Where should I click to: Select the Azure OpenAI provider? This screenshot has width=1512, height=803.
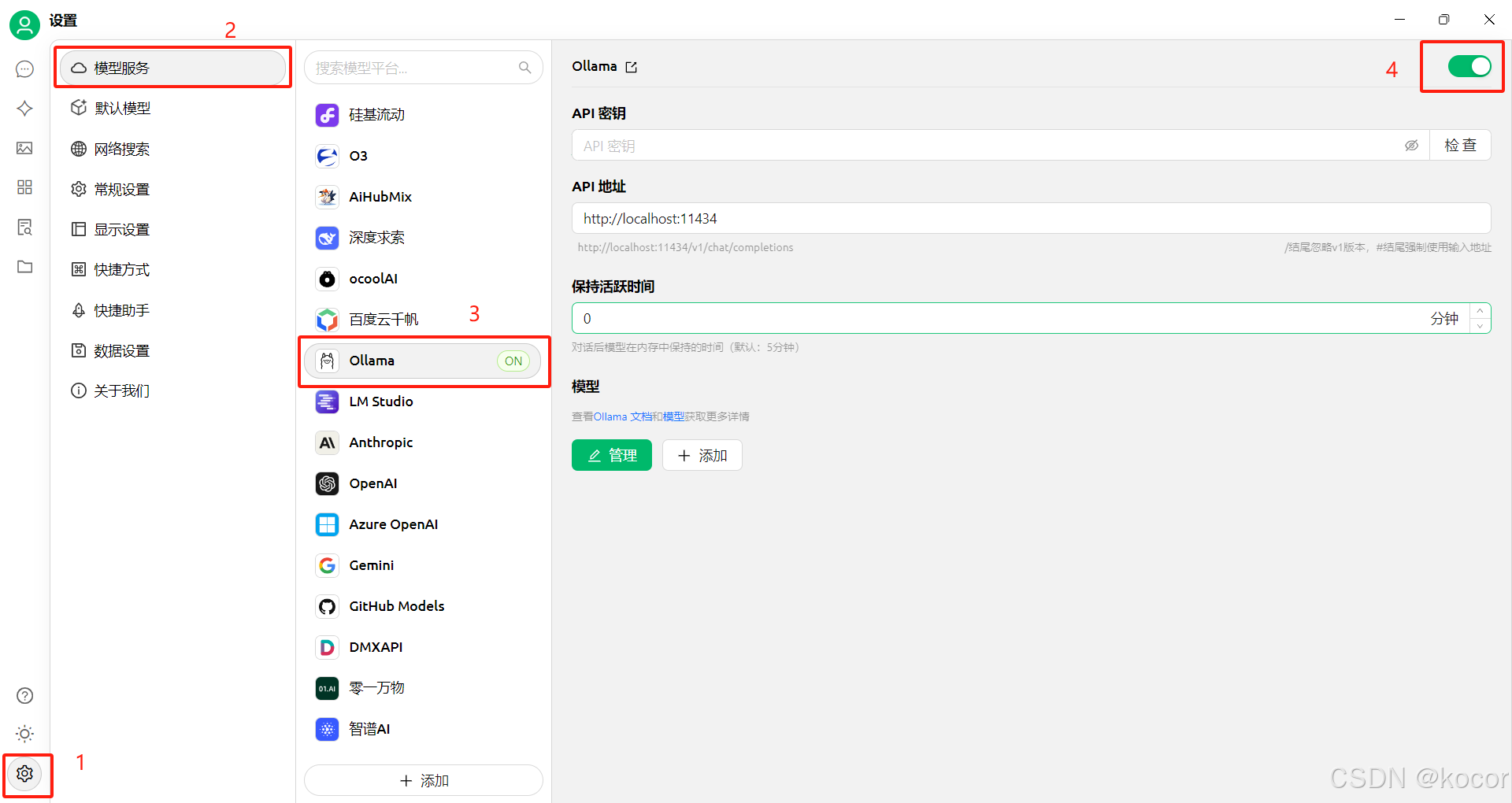424,524
